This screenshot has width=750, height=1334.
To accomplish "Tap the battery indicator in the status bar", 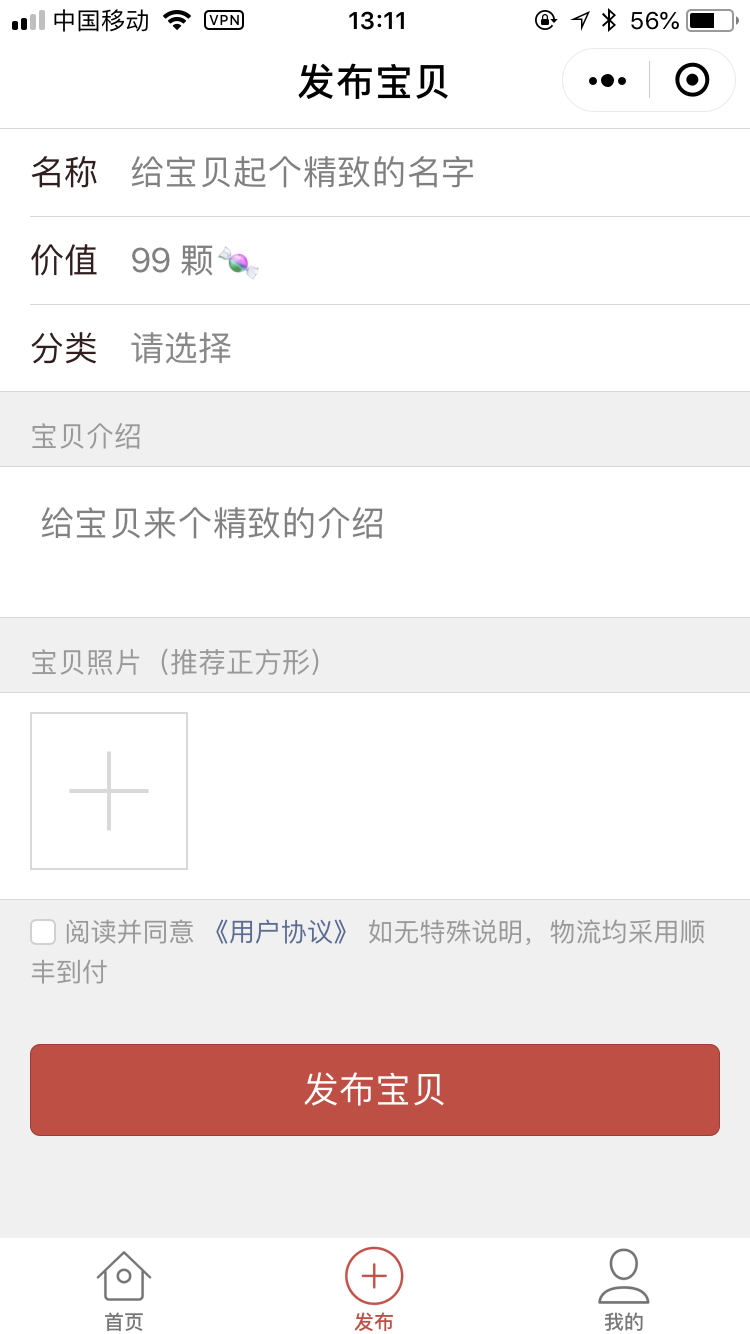I will 711,20.
